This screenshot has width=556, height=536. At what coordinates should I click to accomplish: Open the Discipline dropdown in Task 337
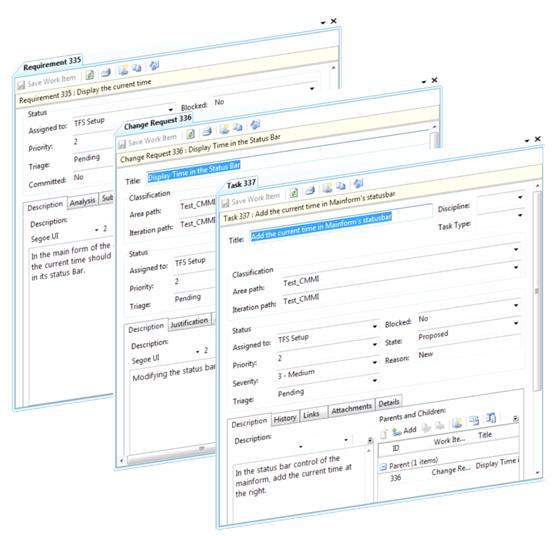520,197
